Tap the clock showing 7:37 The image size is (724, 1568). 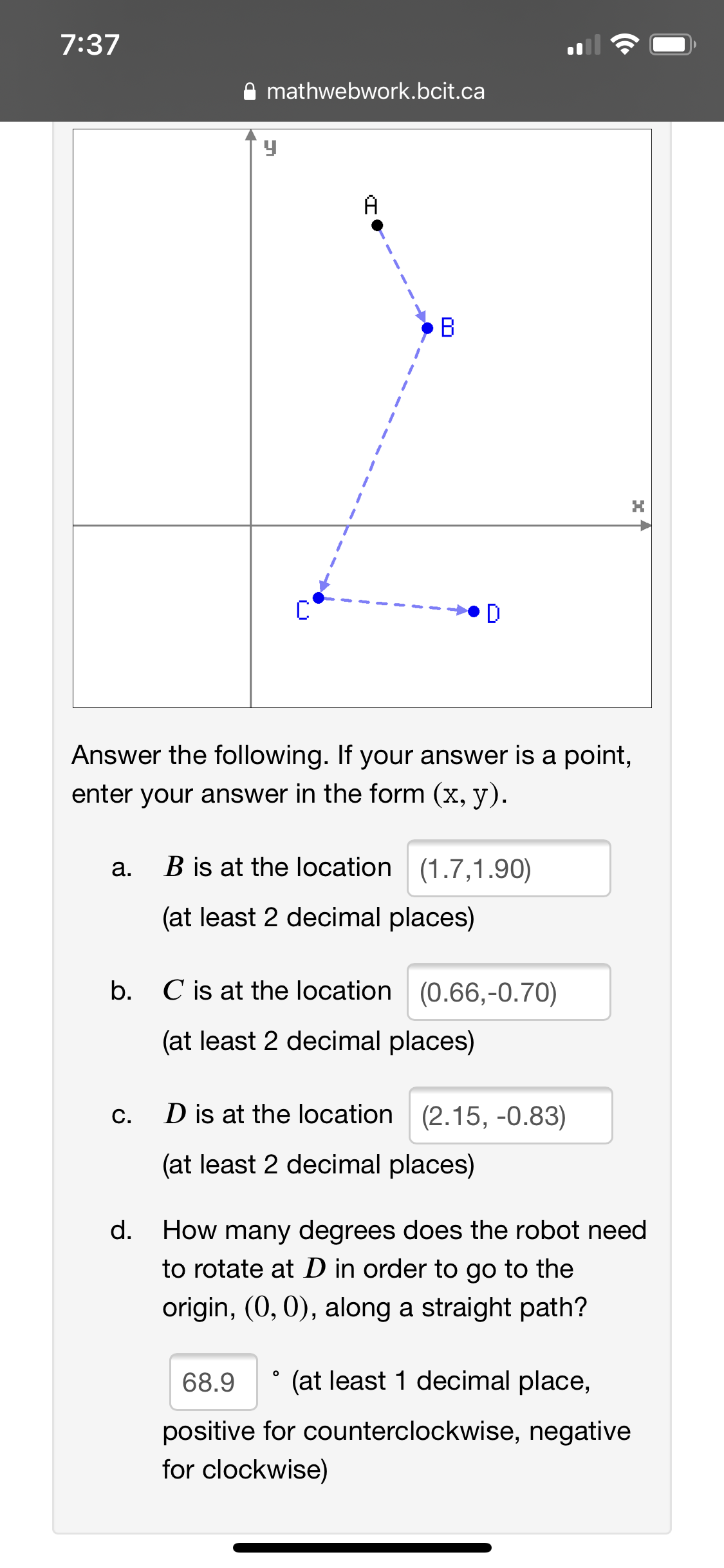(x=89, y=44)
